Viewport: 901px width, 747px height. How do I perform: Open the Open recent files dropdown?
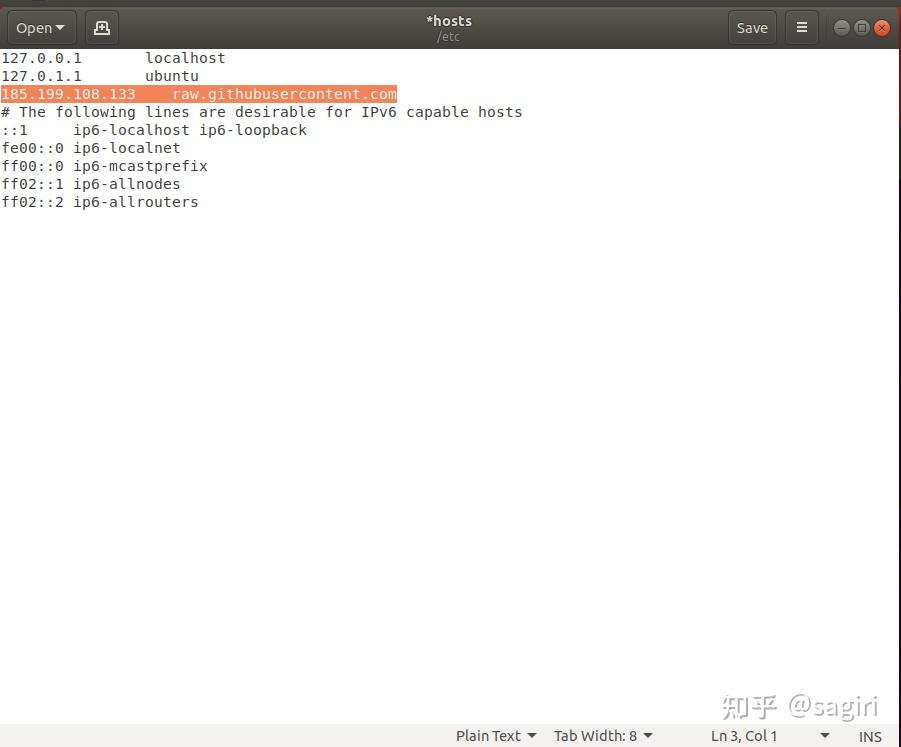point(40,27)
